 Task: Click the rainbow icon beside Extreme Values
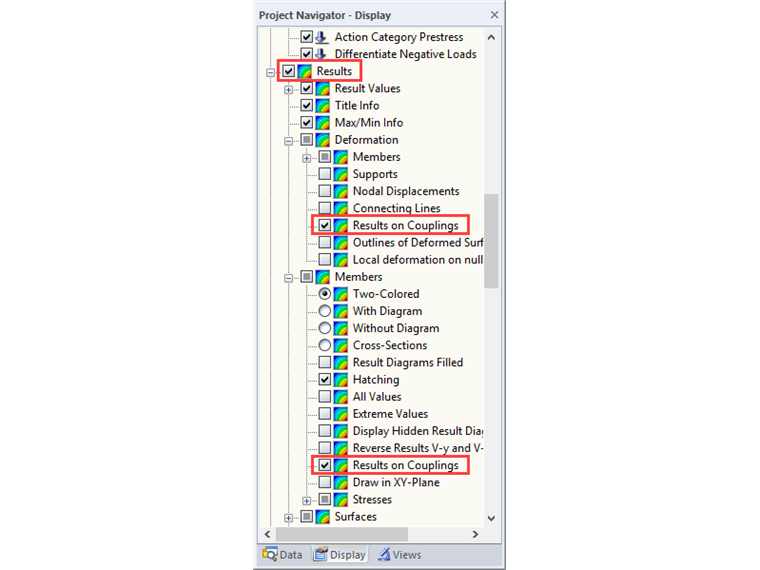tap(341, 414)
